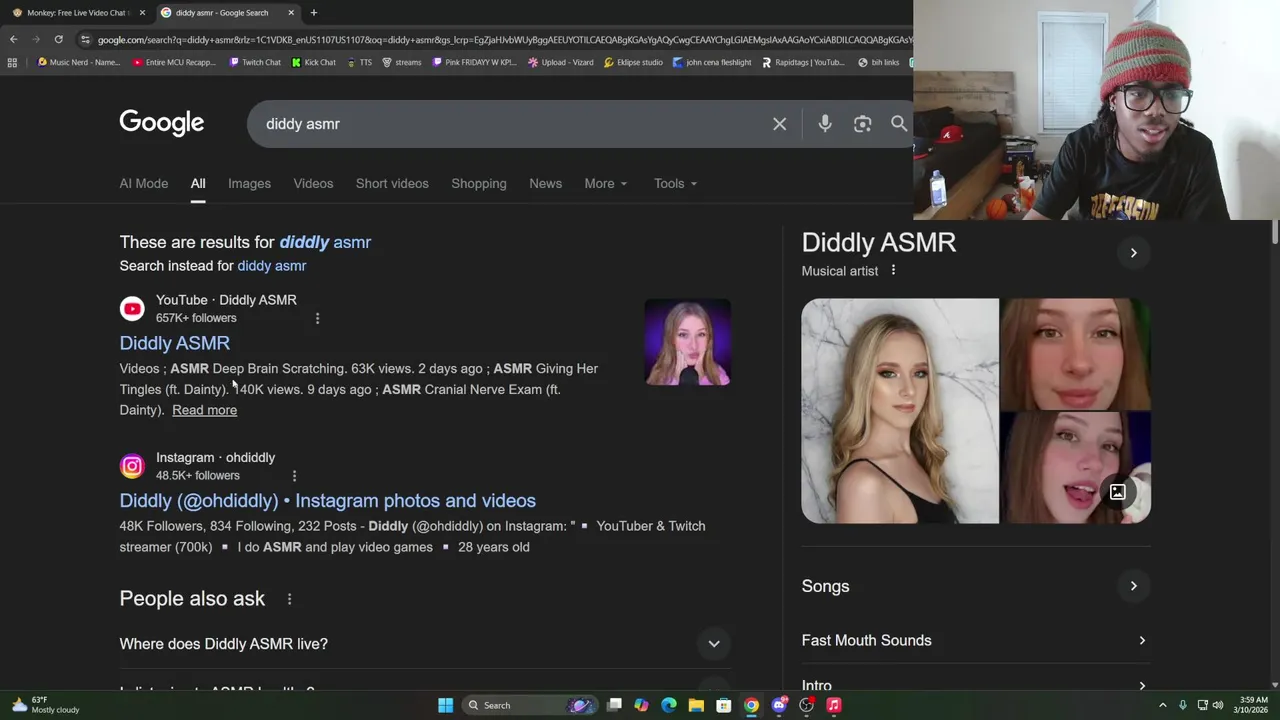Open the Tools dropdown

675,183
